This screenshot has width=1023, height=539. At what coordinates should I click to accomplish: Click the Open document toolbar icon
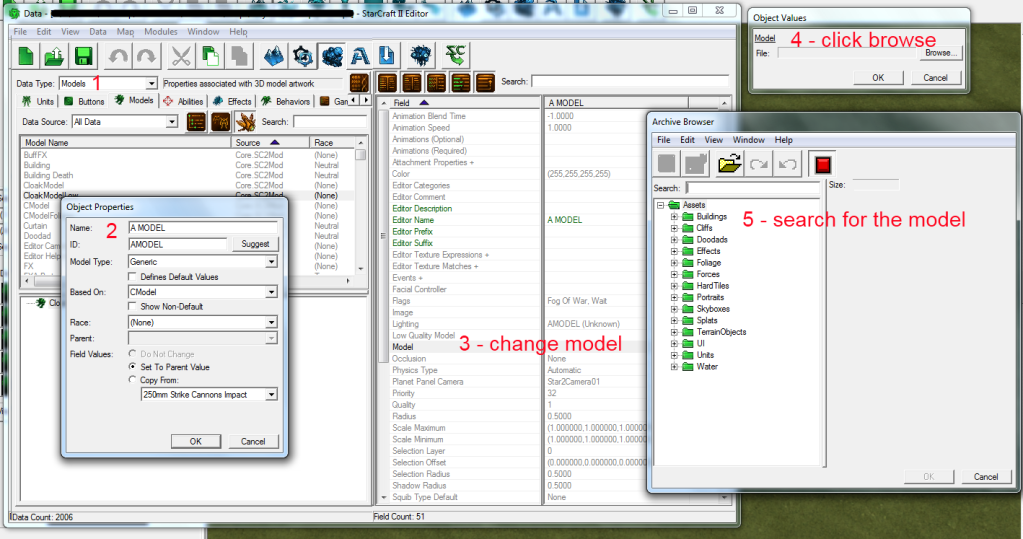coord(54,56)
